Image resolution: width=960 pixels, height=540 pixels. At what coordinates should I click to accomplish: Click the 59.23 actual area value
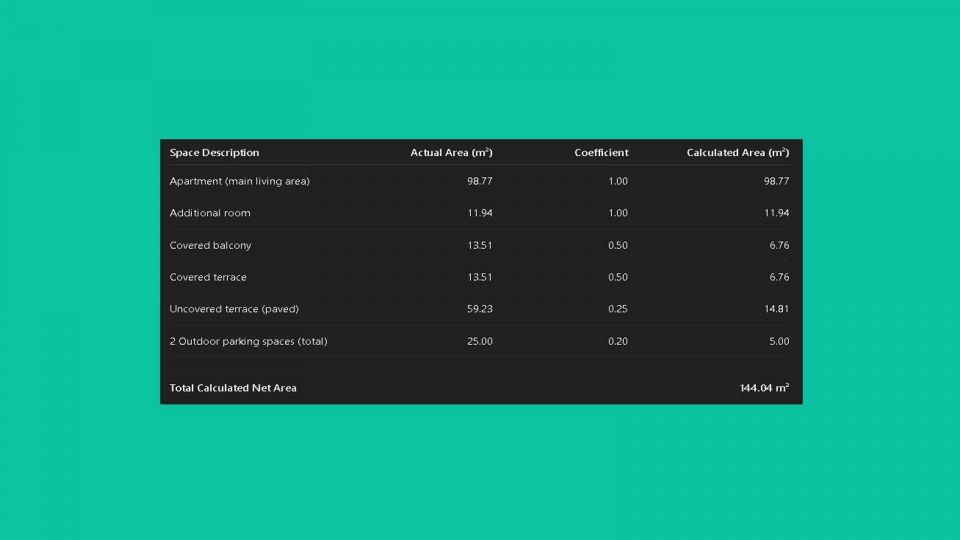480,309
